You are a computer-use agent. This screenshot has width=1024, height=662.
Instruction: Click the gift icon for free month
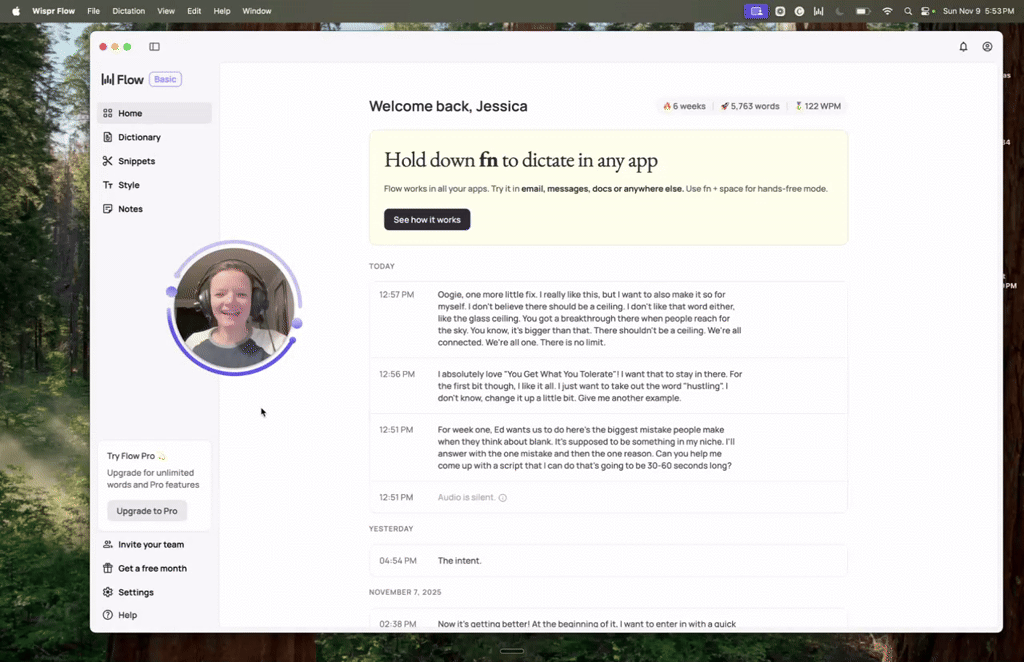coord(108,568)
